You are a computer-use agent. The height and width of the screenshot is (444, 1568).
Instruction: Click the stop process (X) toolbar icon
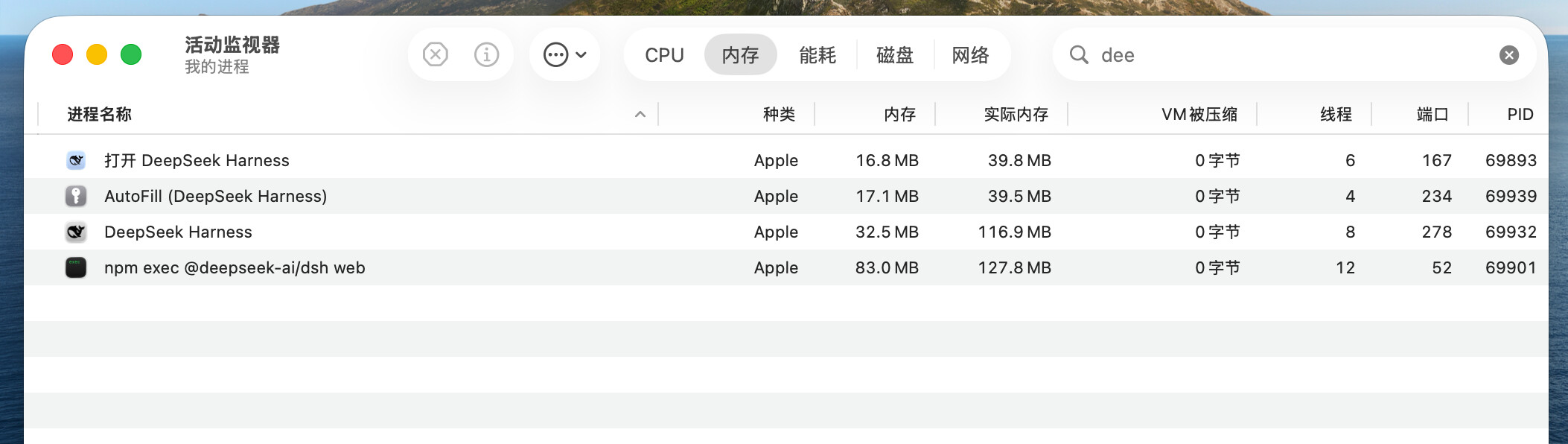tap(436, 54)
